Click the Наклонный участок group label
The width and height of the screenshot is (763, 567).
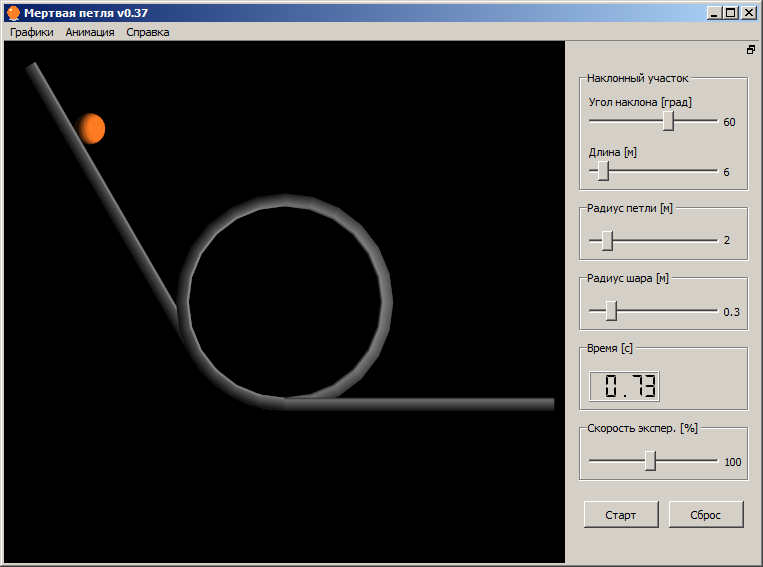(637, 78)
